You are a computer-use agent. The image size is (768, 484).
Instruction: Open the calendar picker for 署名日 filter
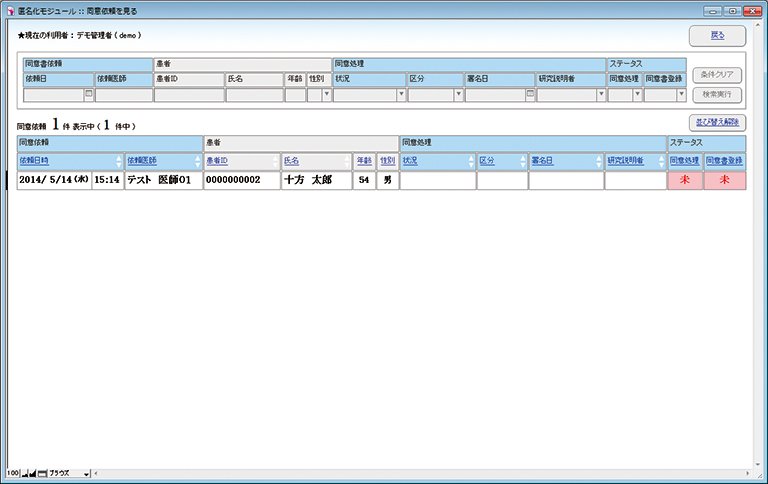(x=530, y=94)
